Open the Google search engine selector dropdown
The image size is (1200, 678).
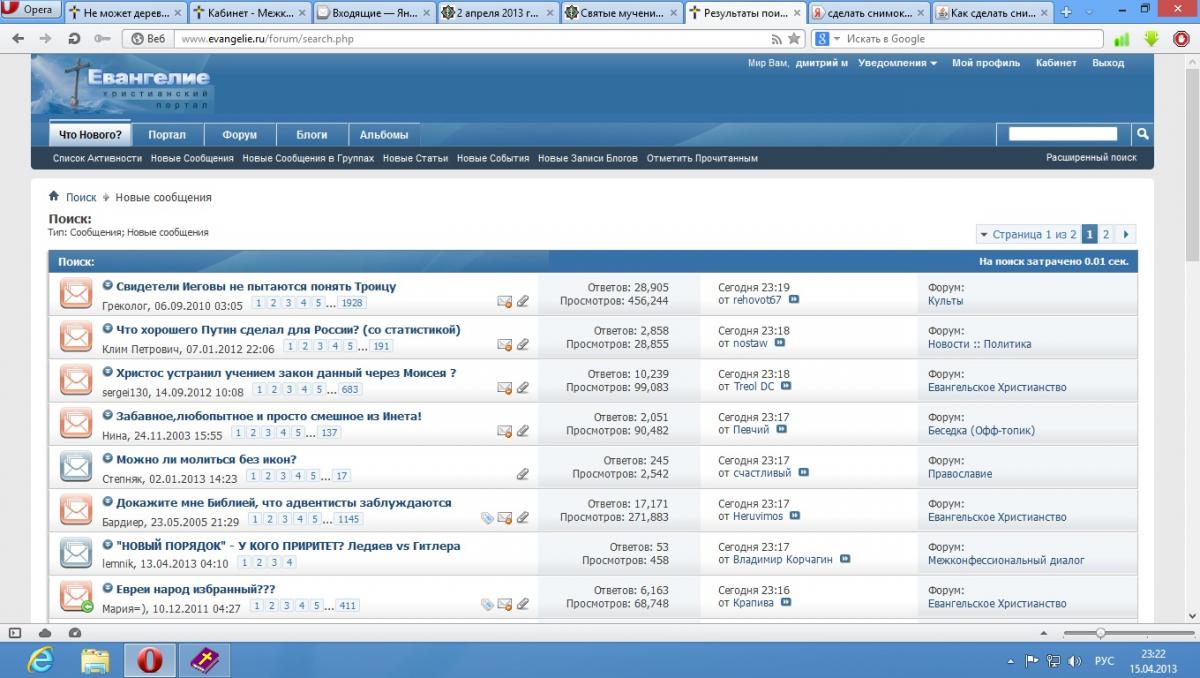click(823, 39)
